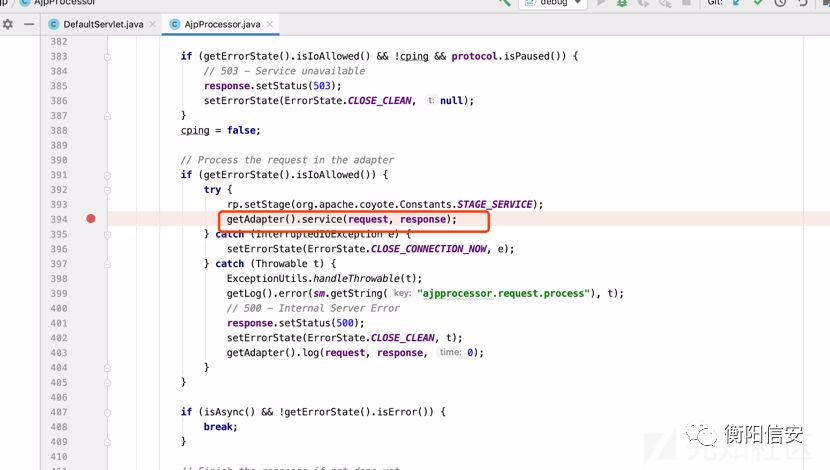Click rp.setStage call on line 393
Screen dimensions: 830x470
pos(385,204)
